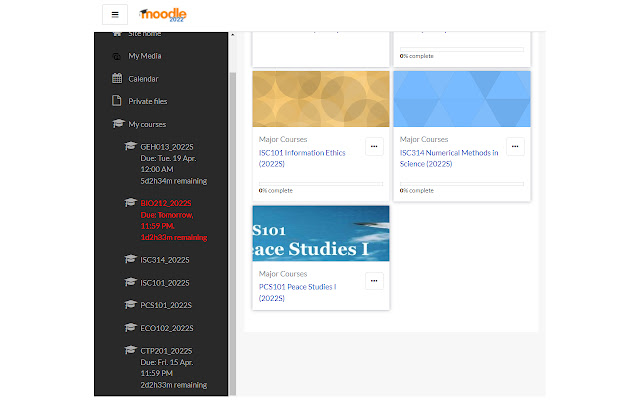This screenshot has width=640, height=400.
Task: Open ECO102_2022S course in sidebar
Action: [x=167, y=328]
